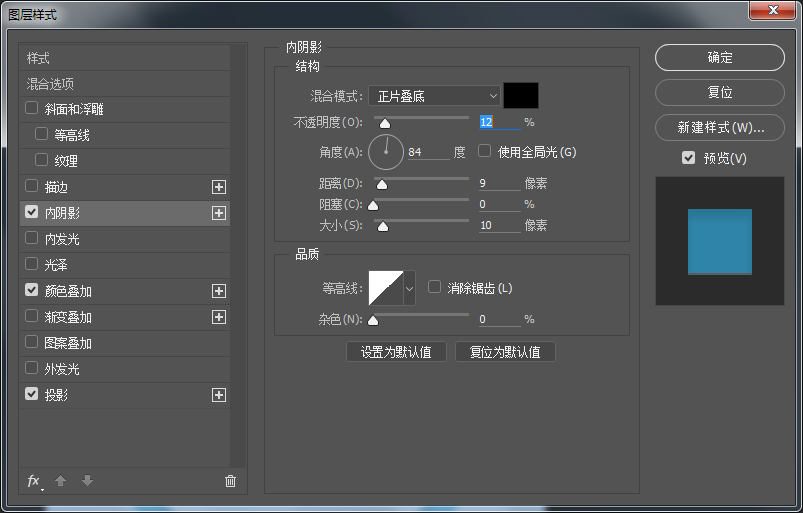This screenshot has height=513, width=803.
Task: Add another 内阴影 effect with plus icon
Action: [x=219, y=213]
